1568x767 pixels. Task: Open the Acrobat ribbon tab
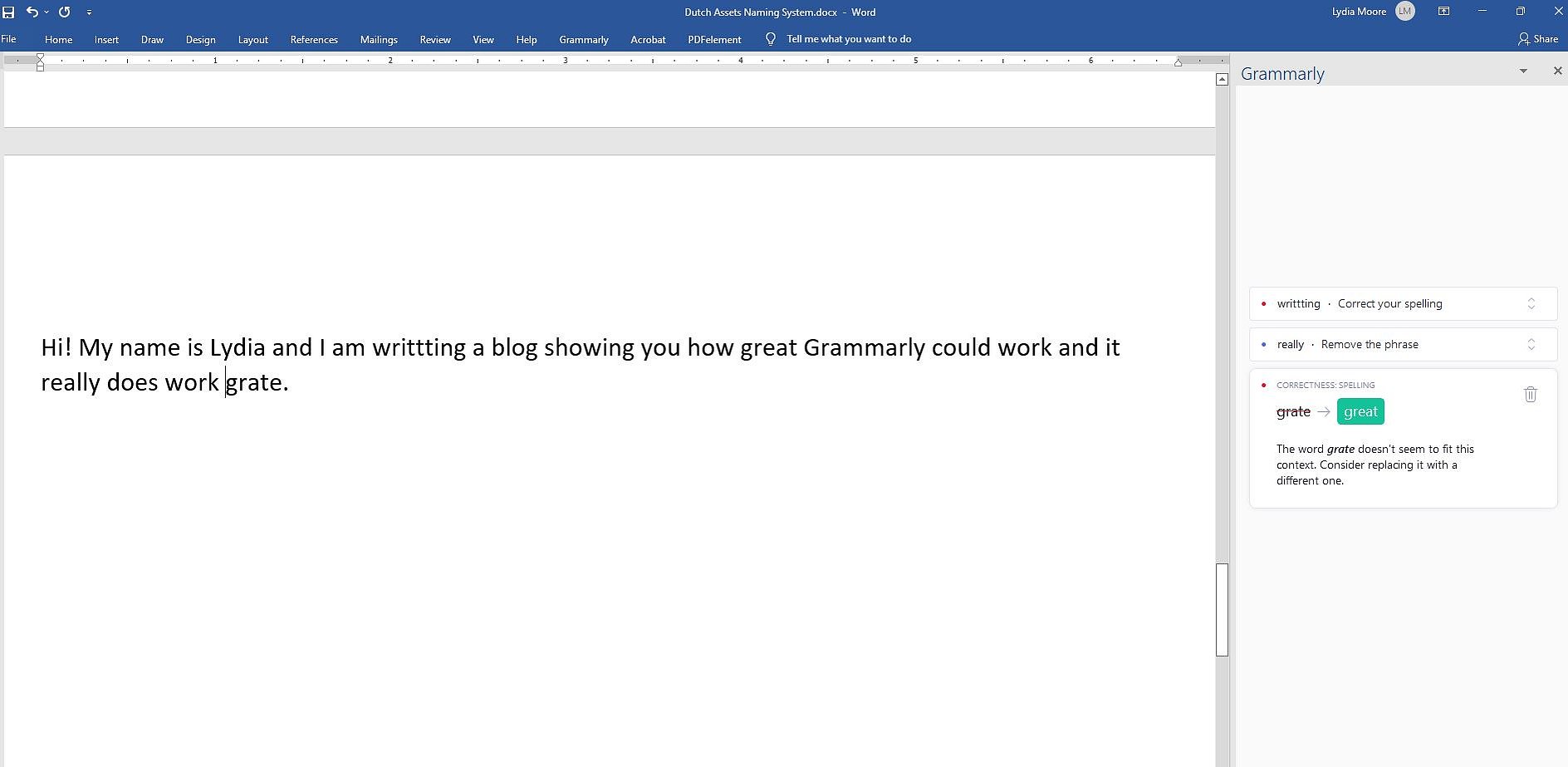point(648,39)
